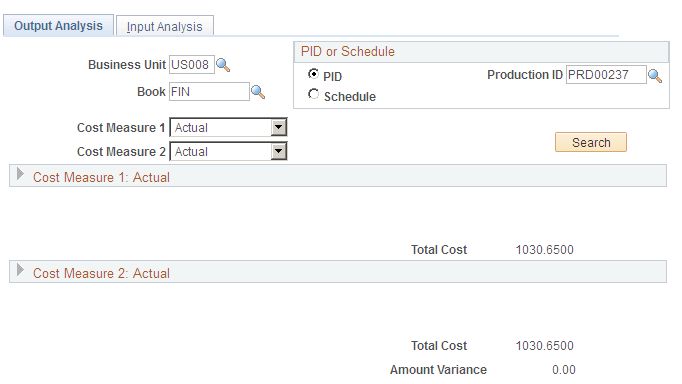Focus the Business Unit field

coord(192,65)
